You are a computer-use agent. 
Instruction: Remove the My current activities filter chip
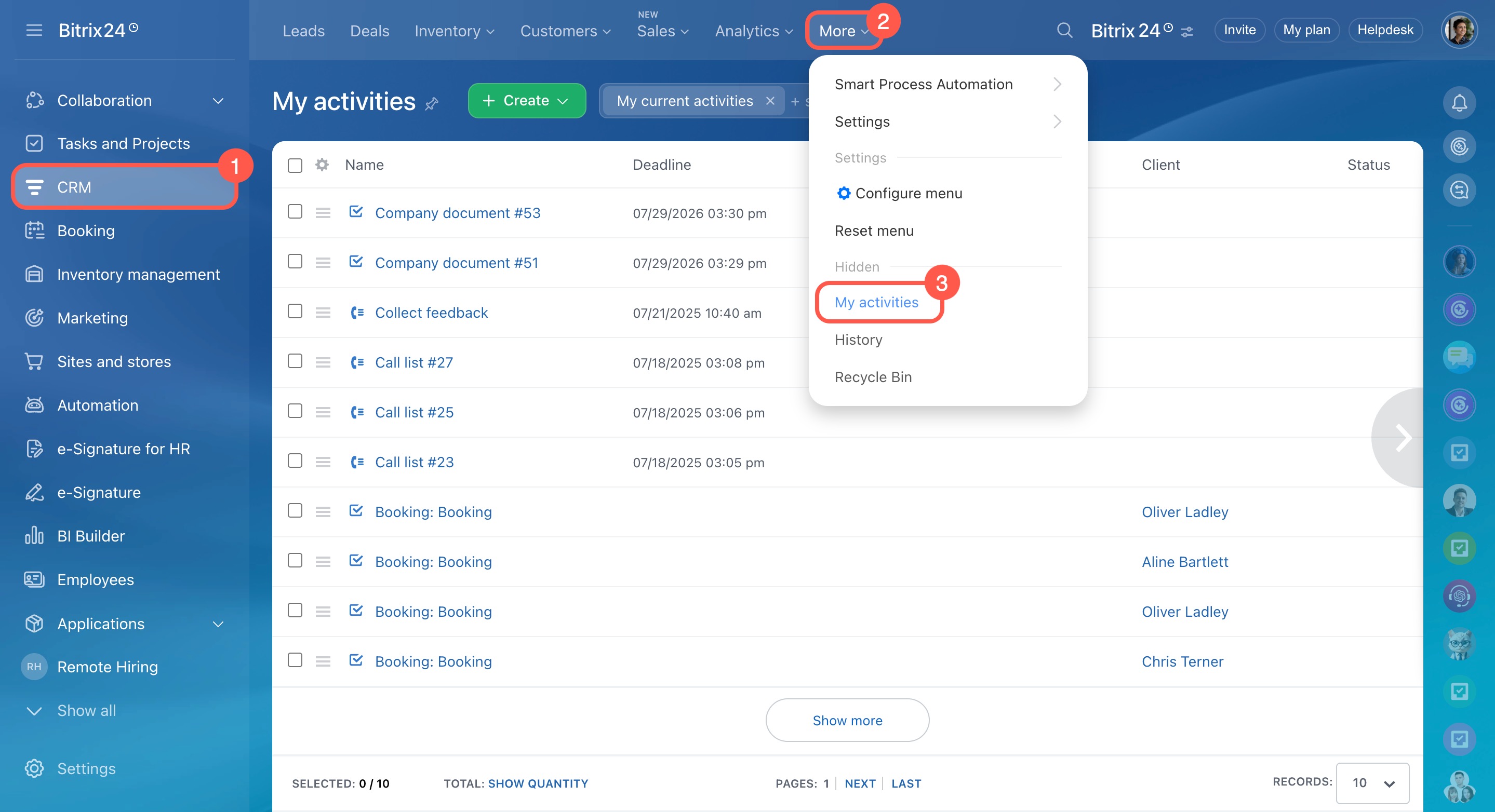point(769,101)
